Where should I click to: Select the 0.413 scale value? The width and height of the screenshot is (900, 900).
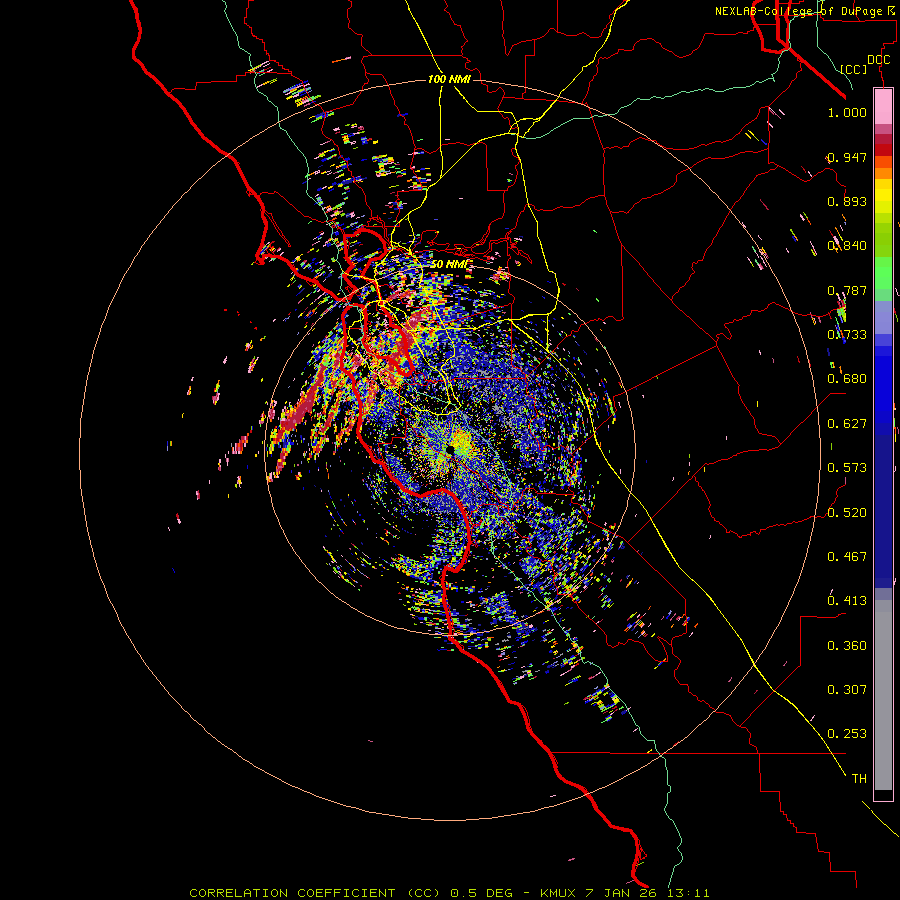click(847, 601)
